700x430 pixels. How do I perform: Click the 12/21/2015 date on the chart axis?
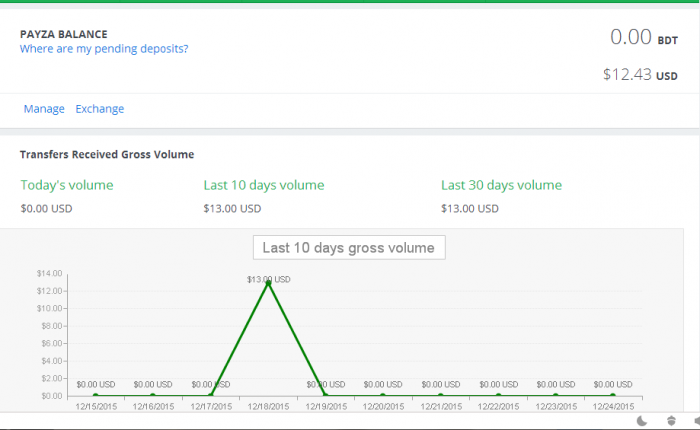coord(441,406)
